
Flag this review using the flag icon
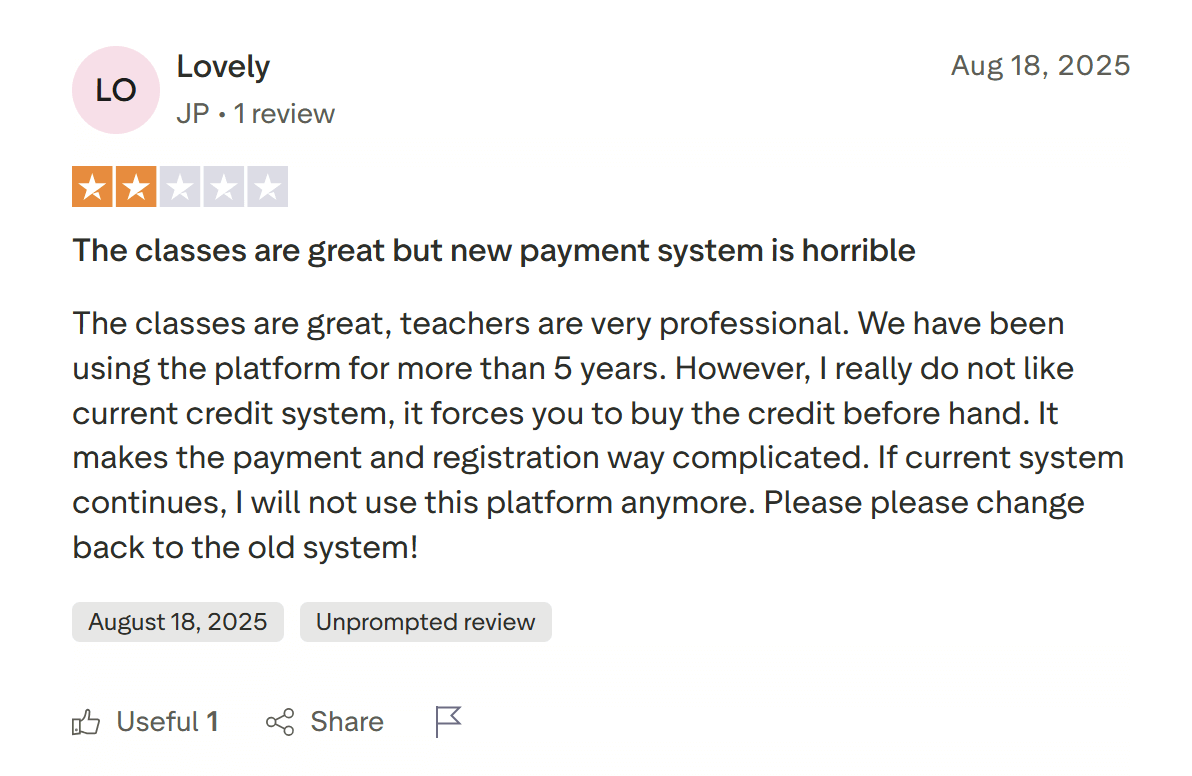point(448,721)
